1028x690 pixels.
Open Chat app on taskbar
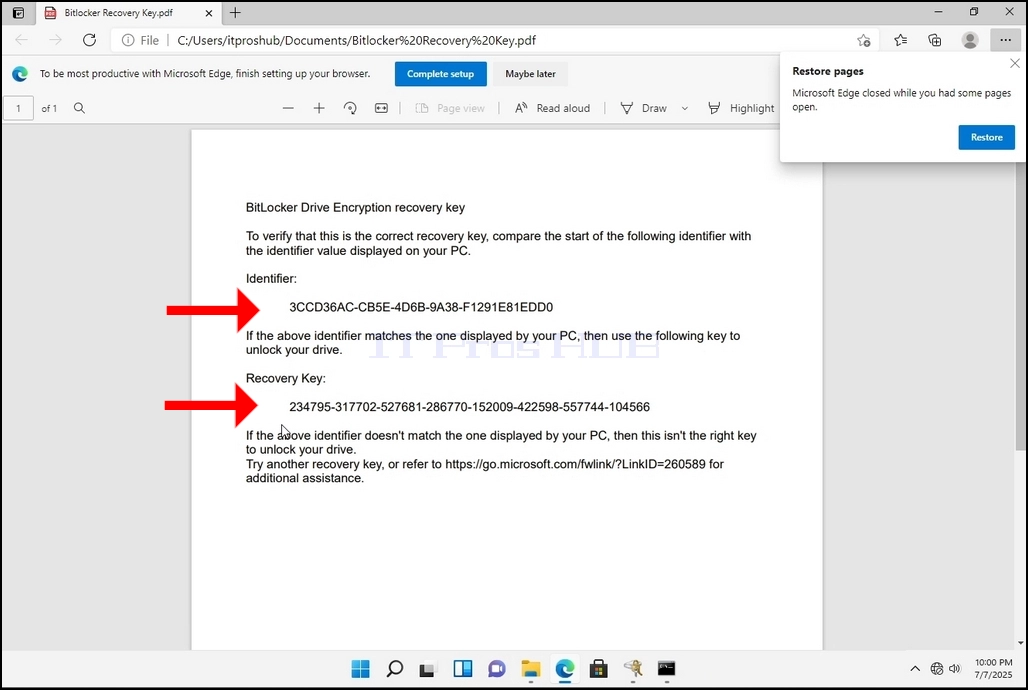point(497,668)
